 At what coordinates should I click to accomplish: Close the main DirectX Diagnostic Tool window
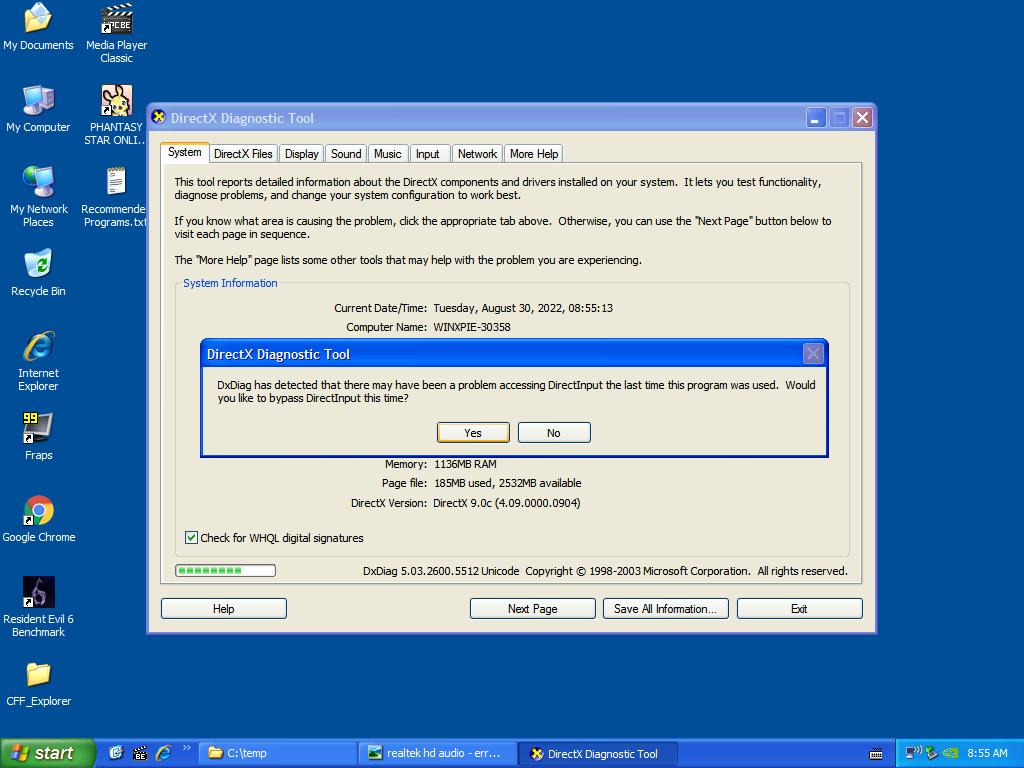[x=863, y=118]
